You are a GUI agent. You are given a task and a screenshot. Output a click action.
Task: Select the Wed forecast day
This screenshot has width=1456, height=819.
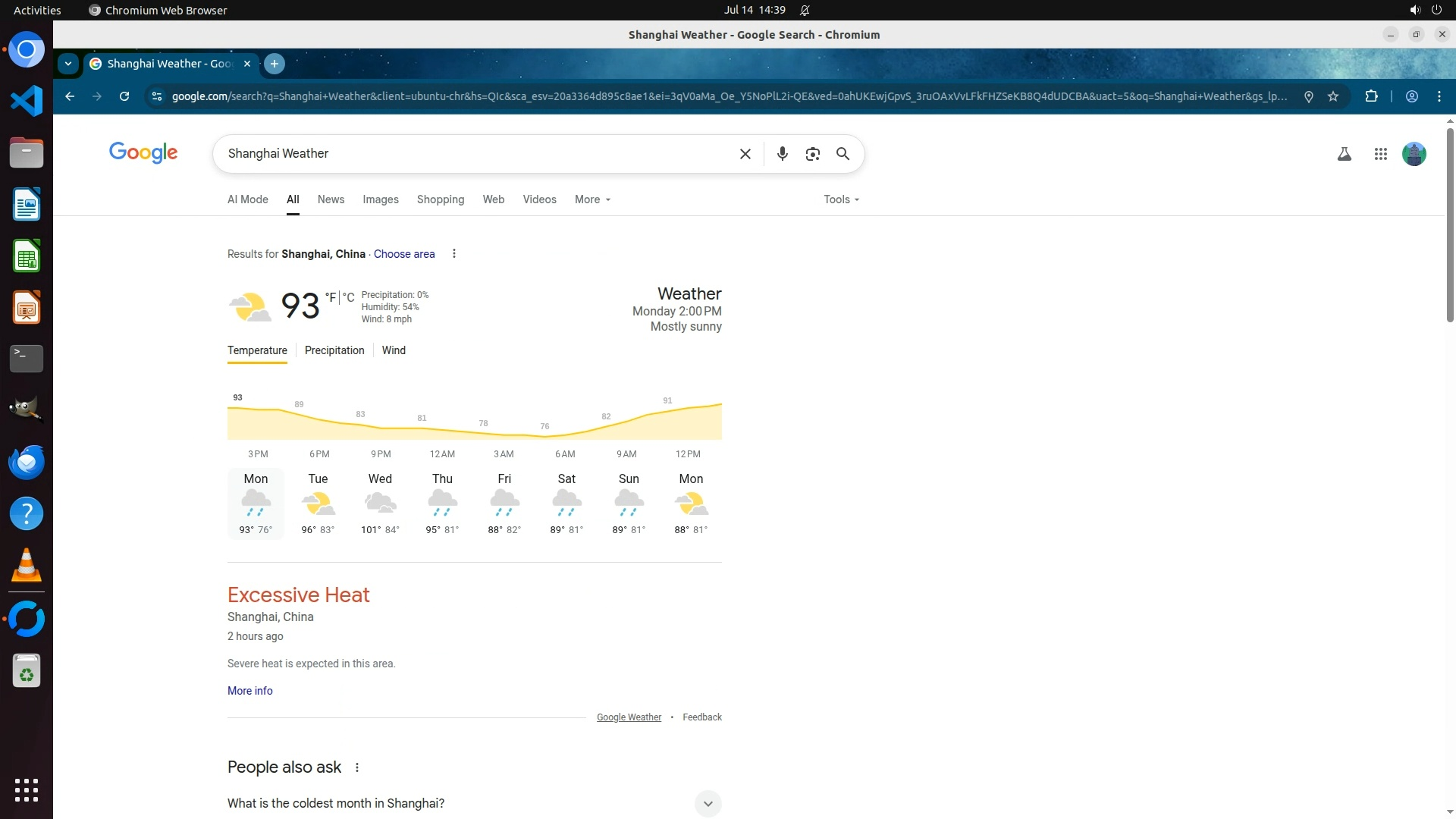click(x=380, y=504)
